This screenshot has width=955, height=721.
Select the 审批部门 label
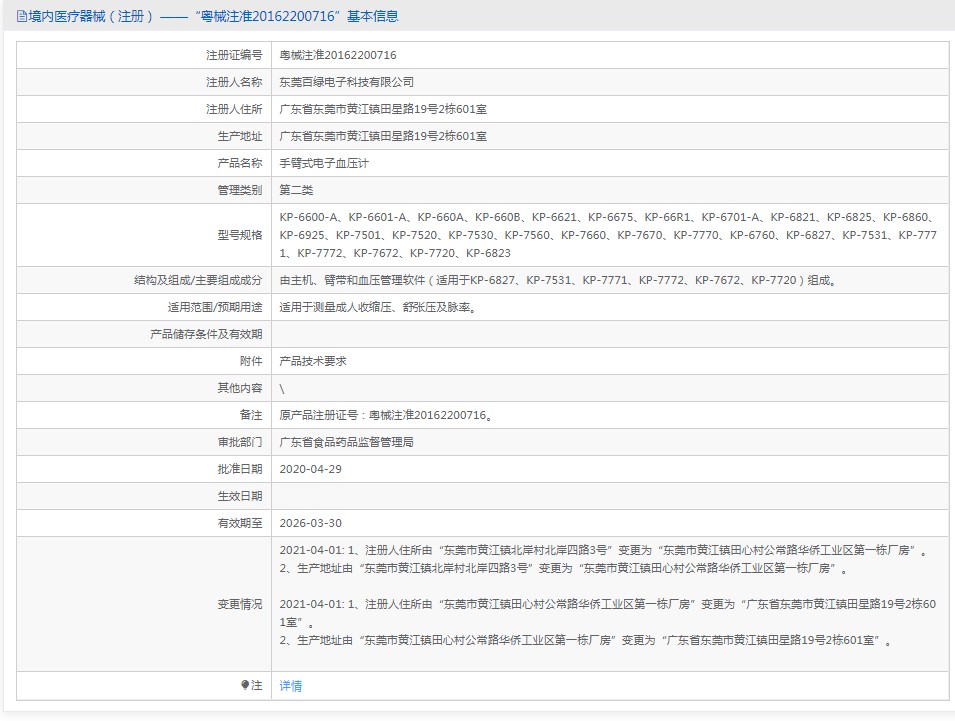pos(240,442)
